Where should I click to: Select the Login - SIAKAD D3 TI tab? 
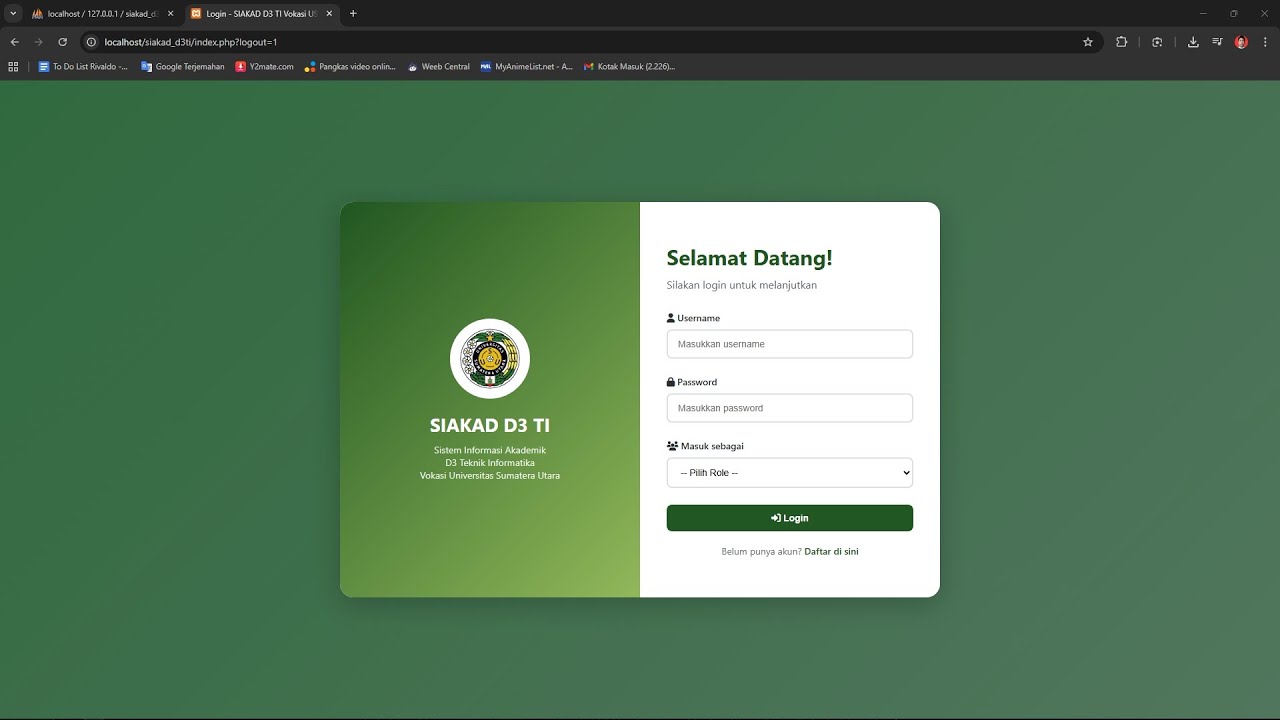(x=261, y=14)
